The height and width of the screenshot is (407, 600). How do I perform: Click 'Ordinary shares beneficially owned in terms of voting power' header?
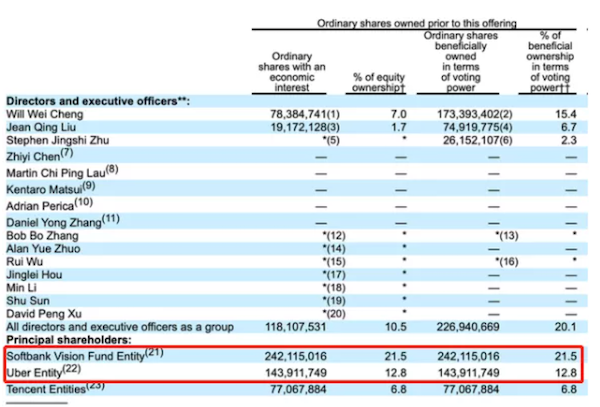coord(461,62)
